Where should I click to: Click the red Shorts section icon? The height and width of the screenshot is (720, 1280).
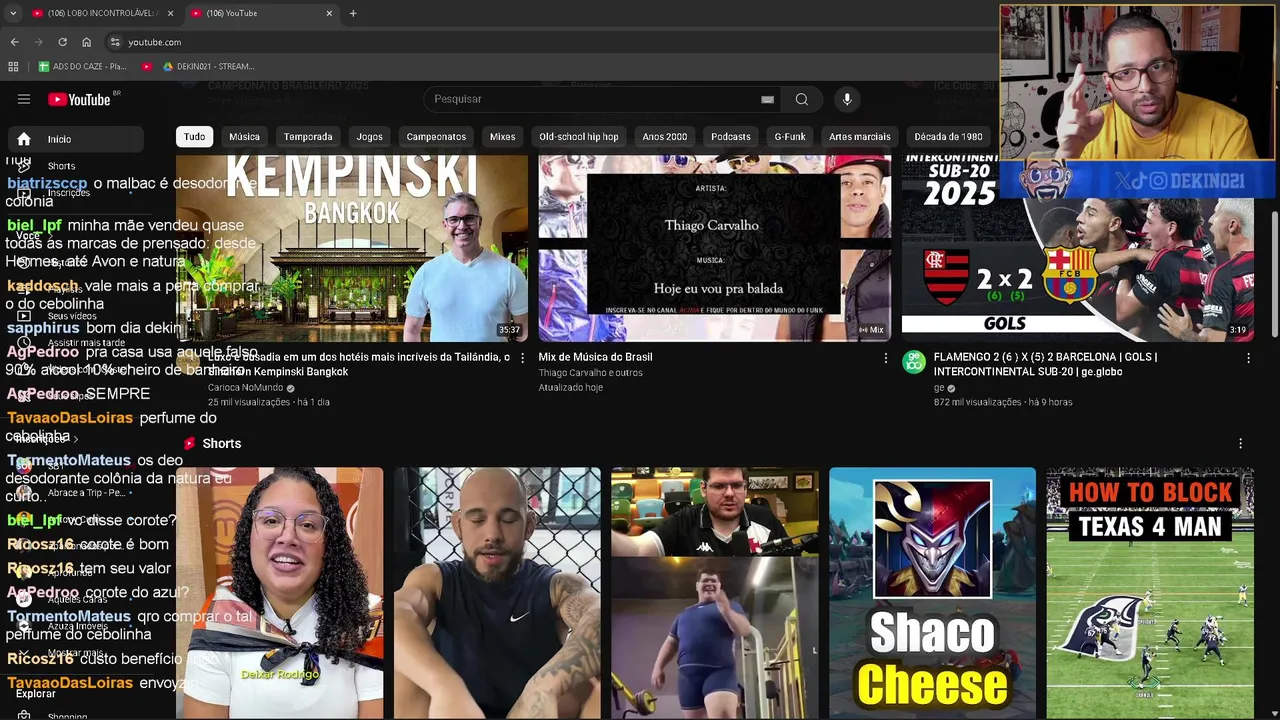[x=189, y=443]
